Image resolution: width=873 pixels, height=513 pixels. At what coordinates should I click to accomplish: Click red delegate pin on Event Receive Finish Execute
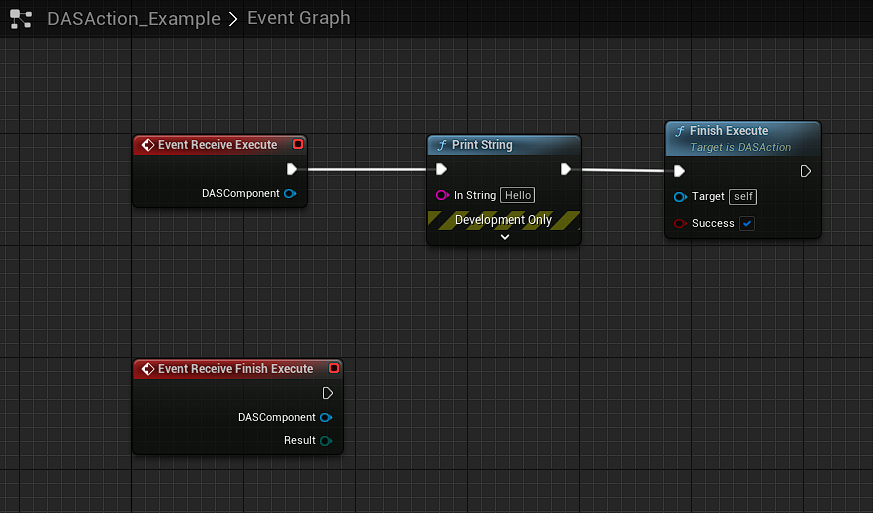pos(333,369)
